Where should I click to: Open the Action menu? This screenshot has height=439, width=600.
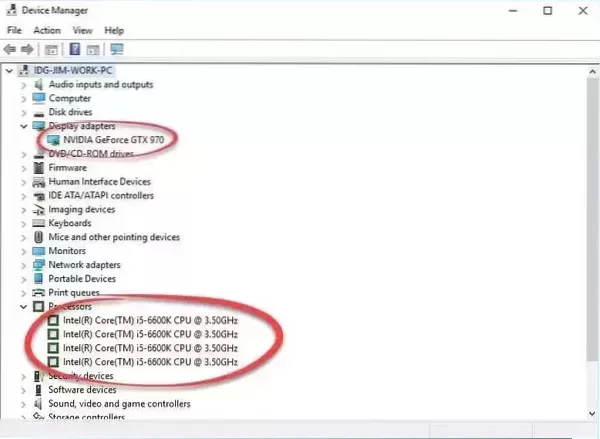(x=46, y=30)
